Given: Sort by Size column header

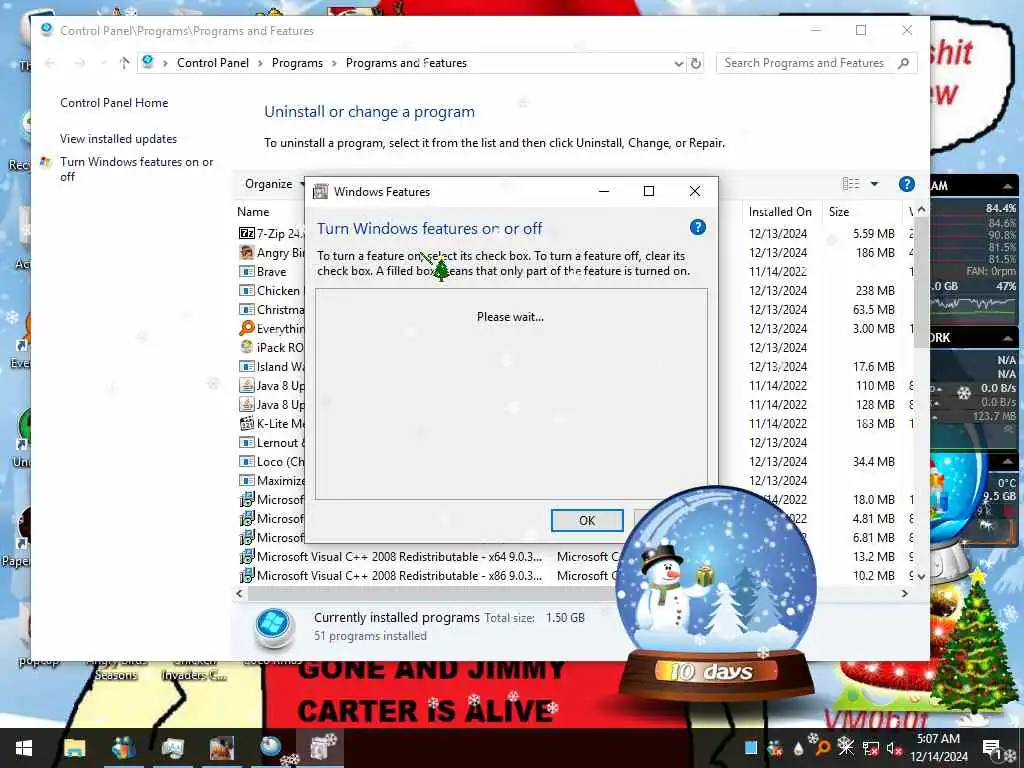Looking at the screenshot, I should [x=839, y=212].
